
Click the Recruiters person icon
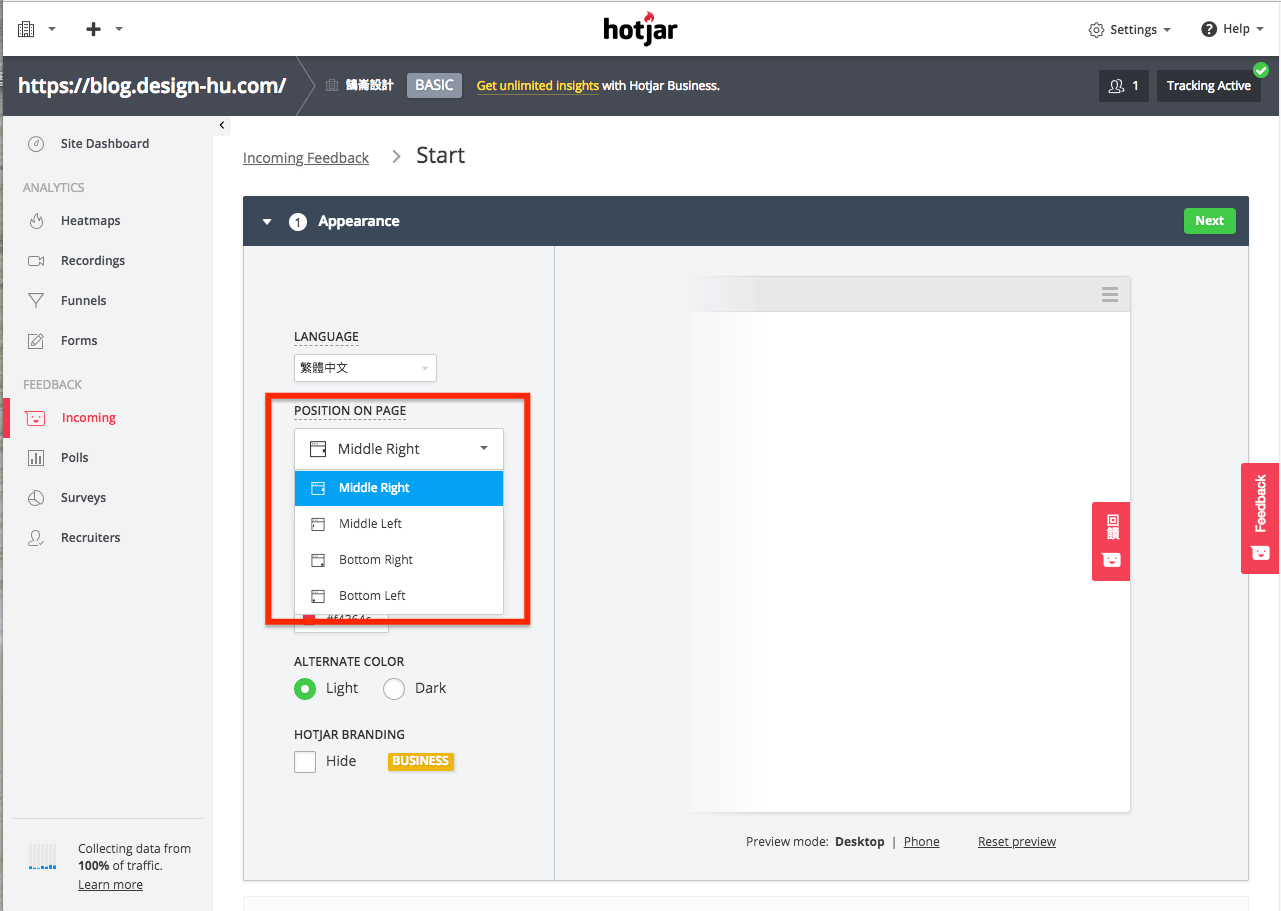coord(36,538)
